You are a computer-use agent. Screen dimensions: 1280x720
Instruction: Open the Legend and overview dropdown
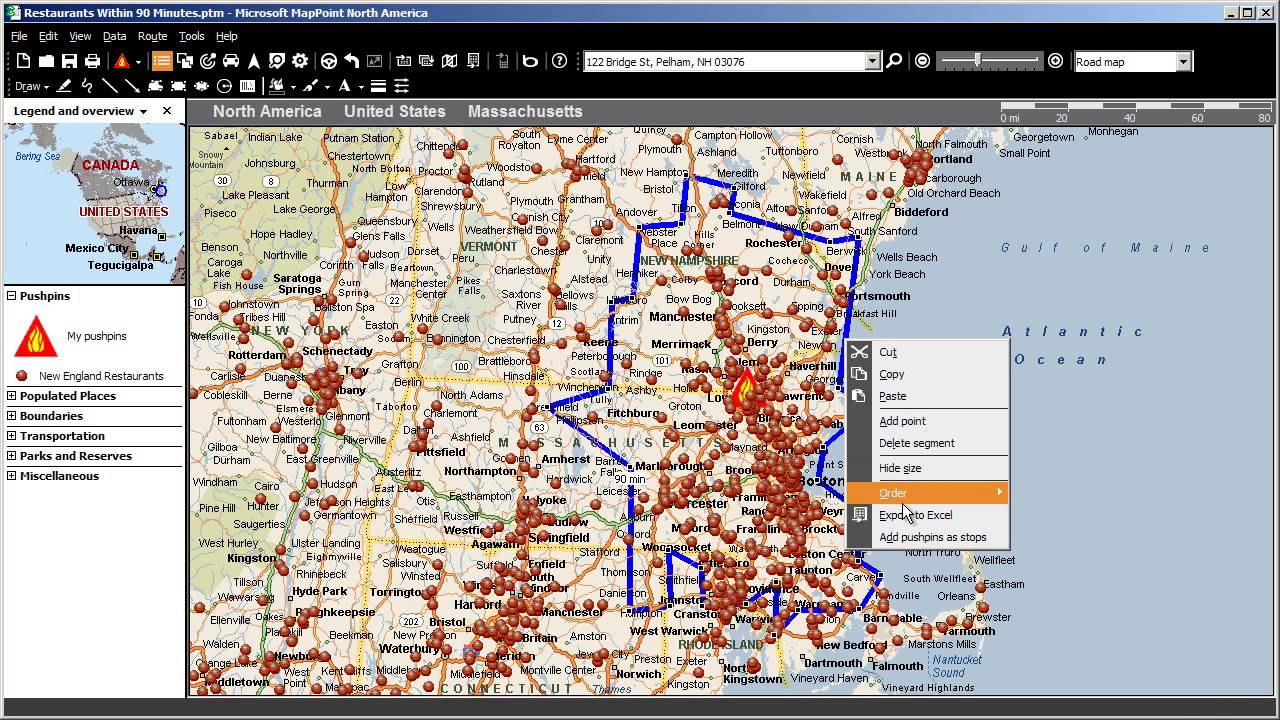(x=143, y=111)
